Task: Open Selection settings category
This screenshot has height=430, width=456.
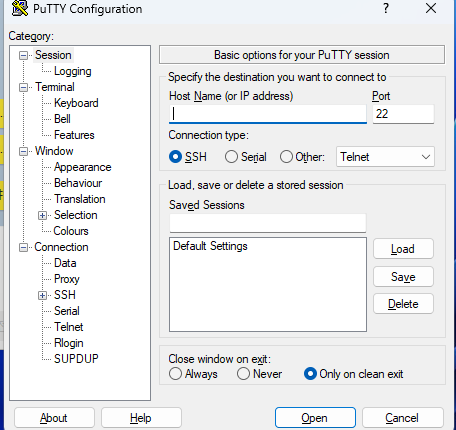Action: point(76,215)
